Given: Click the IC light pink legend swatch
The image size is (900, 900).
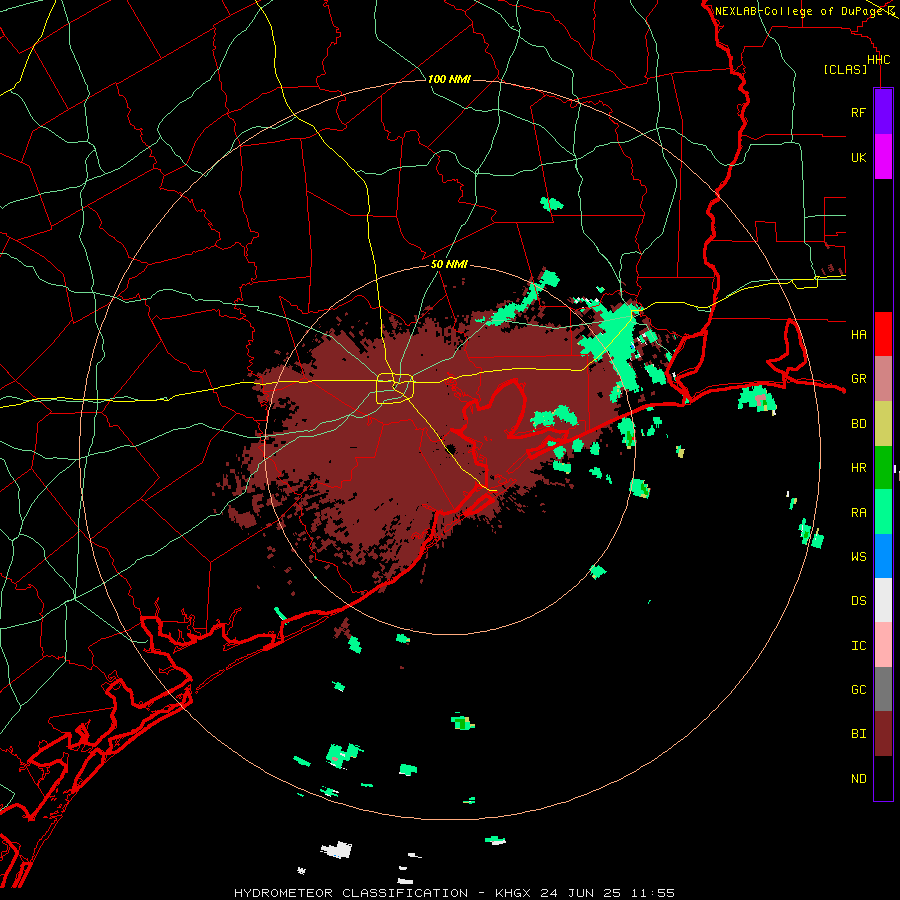Looking at the screenshot, I should point(883,645).
